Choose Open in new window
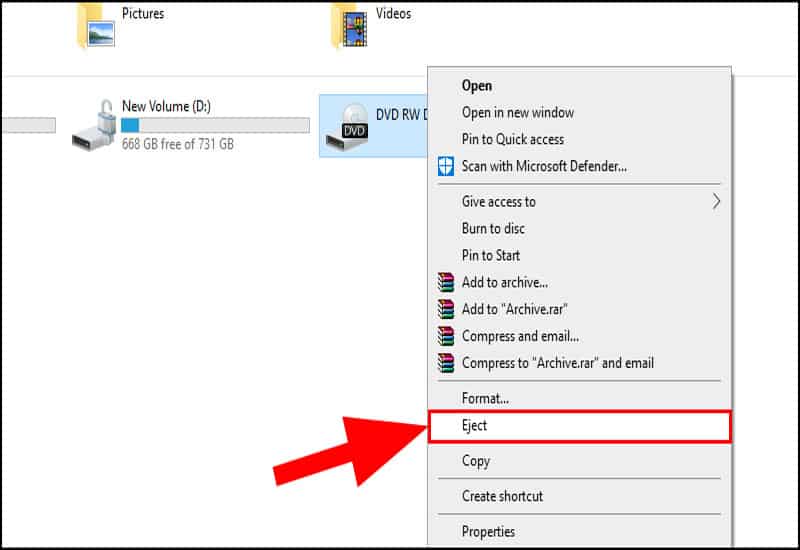 coord(518,113)
